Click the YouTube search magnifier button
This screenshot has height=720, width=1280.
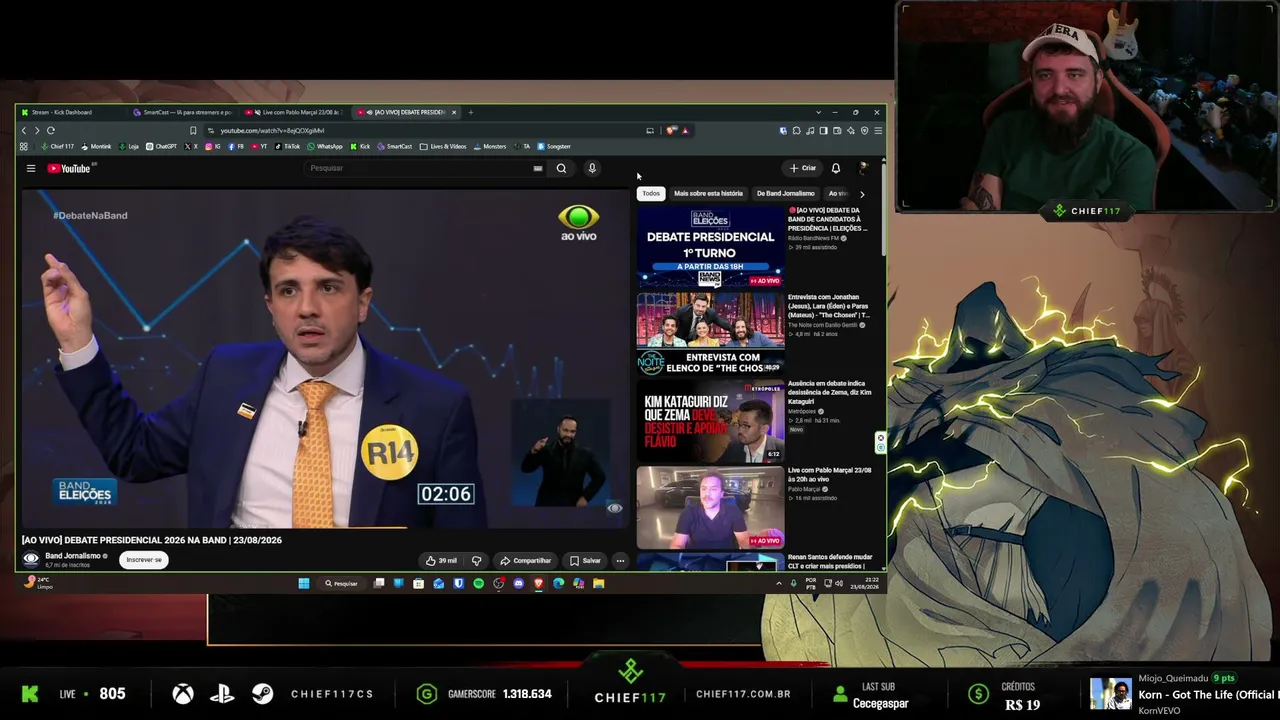point(561,168)
